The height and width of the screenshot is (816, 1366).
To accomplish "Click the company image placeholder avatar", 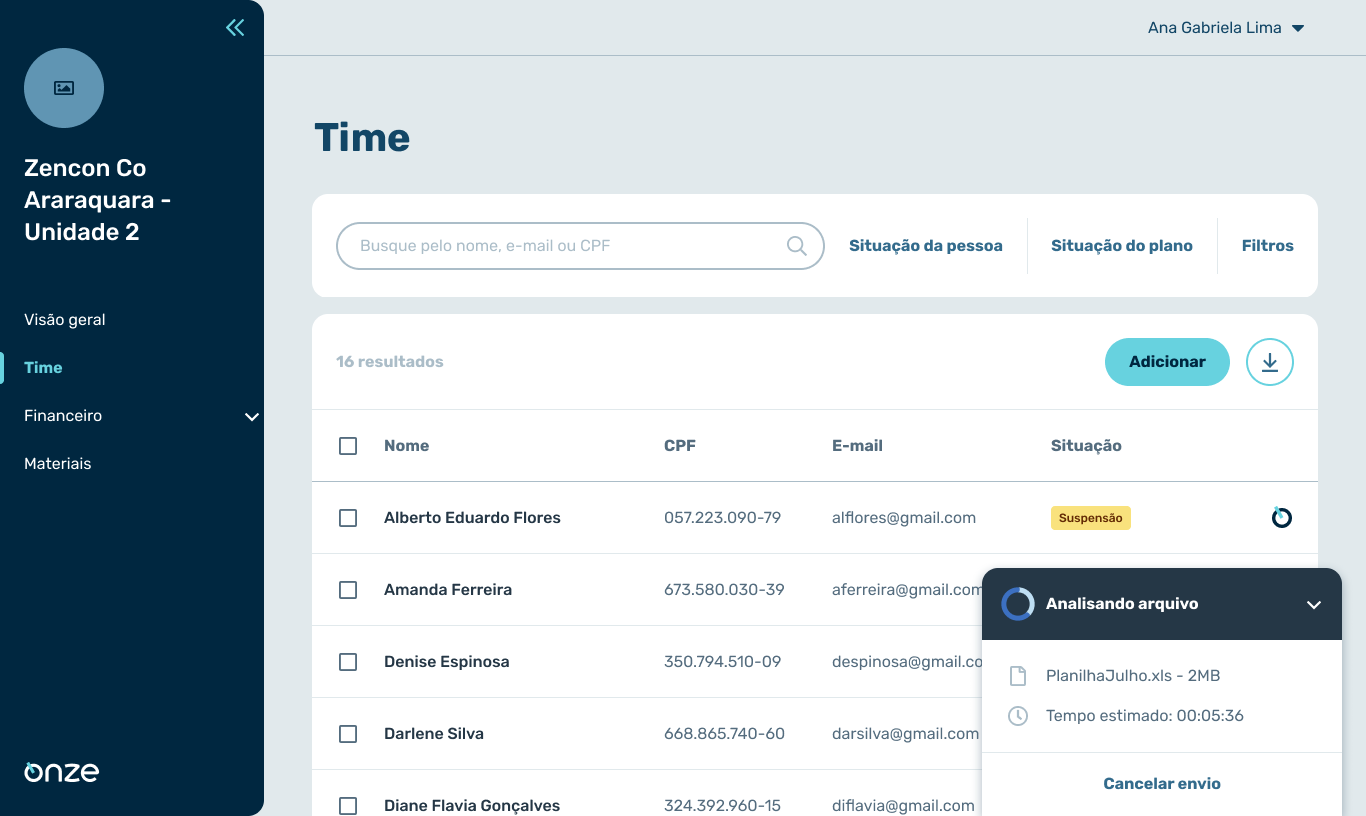I will point(63,88).
